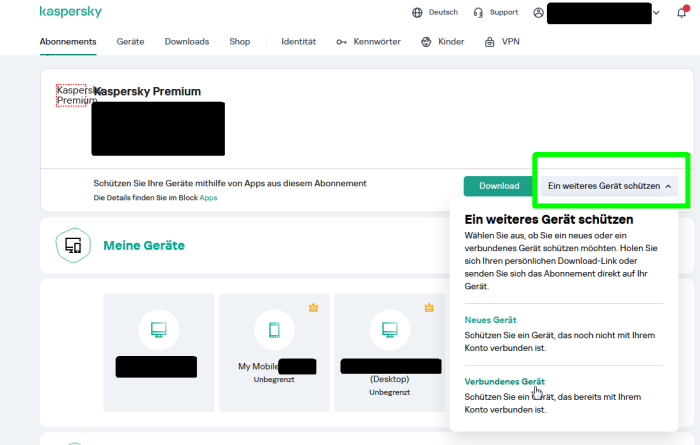Click the crown badge on My Mobile card

(313, 308)
